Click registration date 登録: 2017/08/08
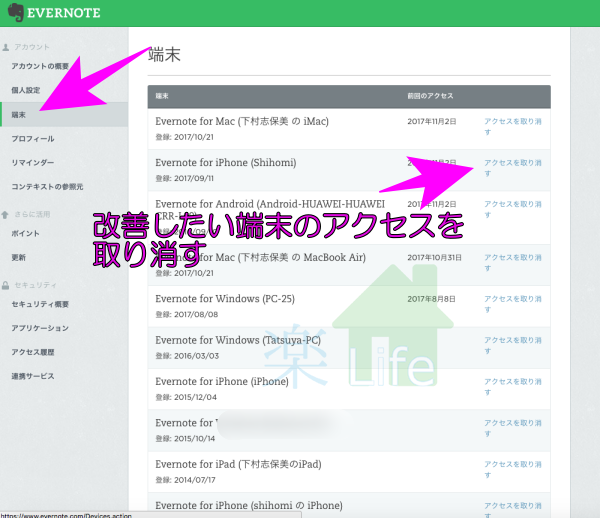This screenshot has height=518, width=600. point(187,314)
